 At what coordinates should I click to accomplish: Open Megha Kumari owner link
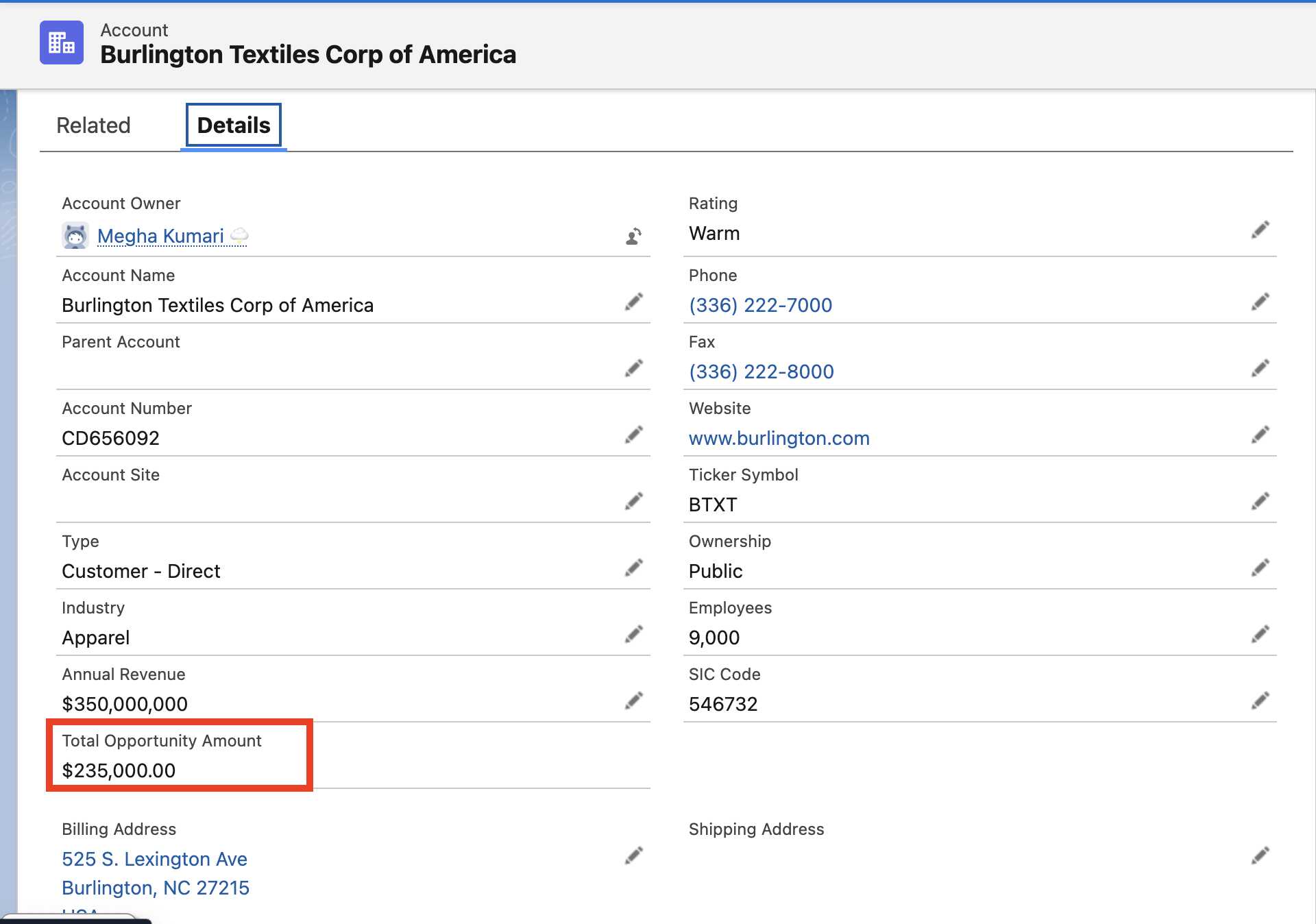tap(160, 236)
